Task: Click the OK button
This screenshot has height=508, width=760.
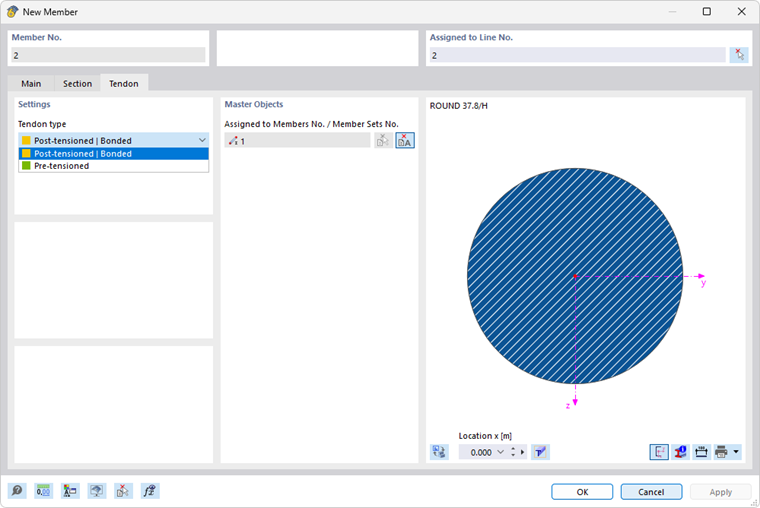Action: pyautogui.click(x=582, y=492)
